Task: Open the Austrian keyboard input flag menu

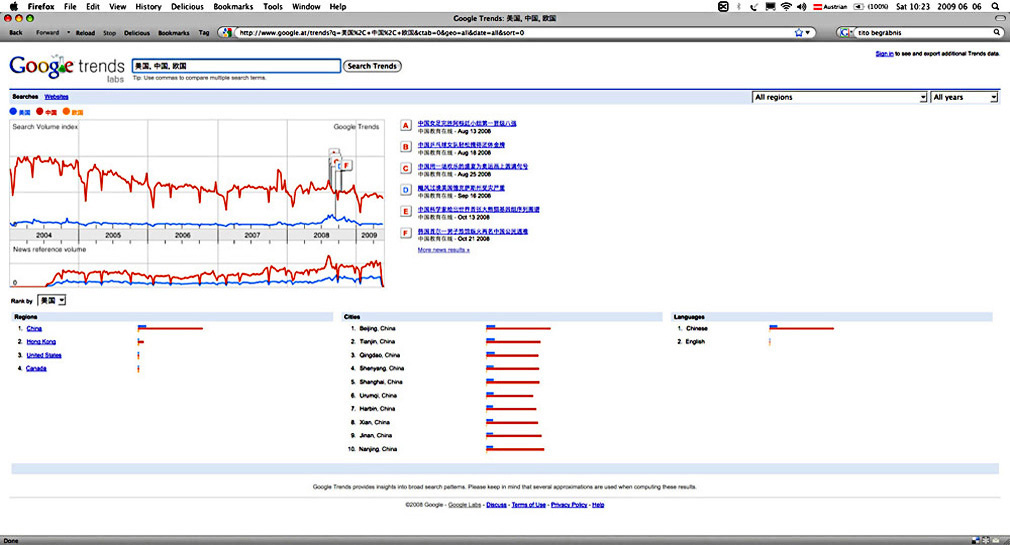Action: pyautogui.click(x=830, y=6)
